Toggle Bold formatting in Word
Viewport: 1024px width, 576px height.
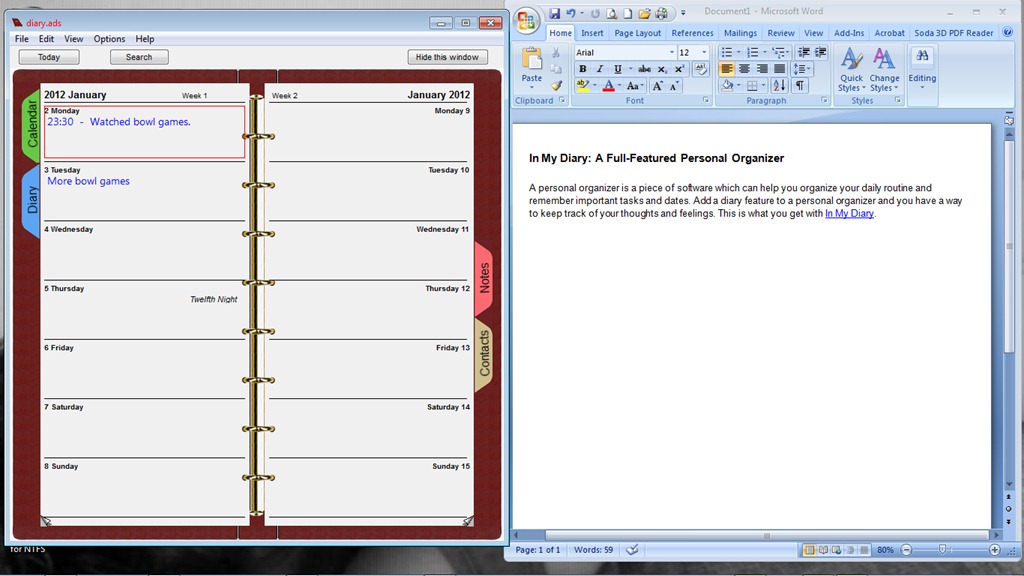pyautogui.click(x=583, y=69)
